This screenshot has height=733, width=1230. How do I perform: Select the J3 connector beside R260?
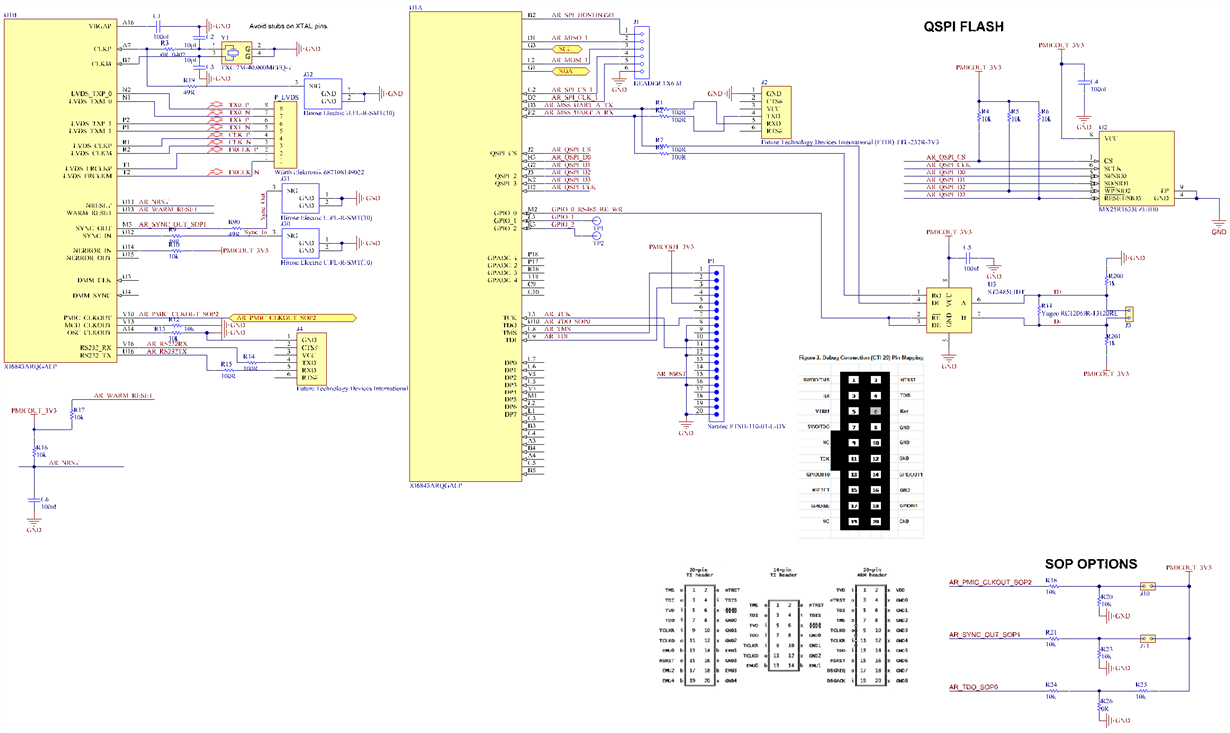pos(1127,313)
